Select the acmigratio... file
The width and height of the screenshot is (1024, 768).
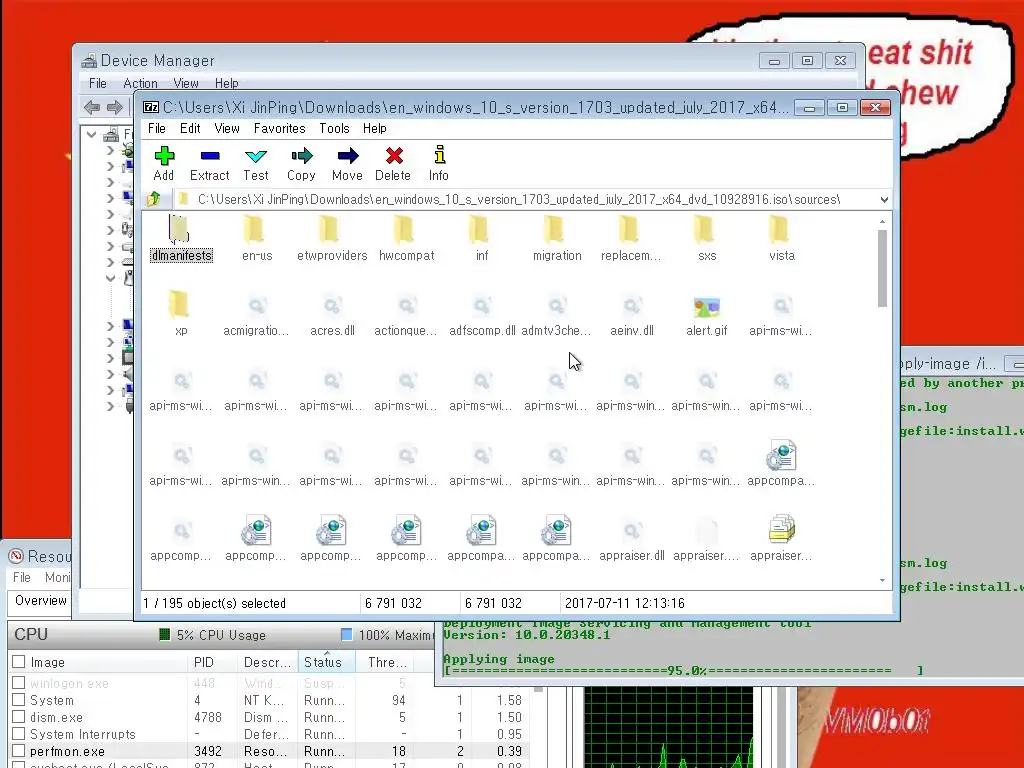tap(256, 317)
